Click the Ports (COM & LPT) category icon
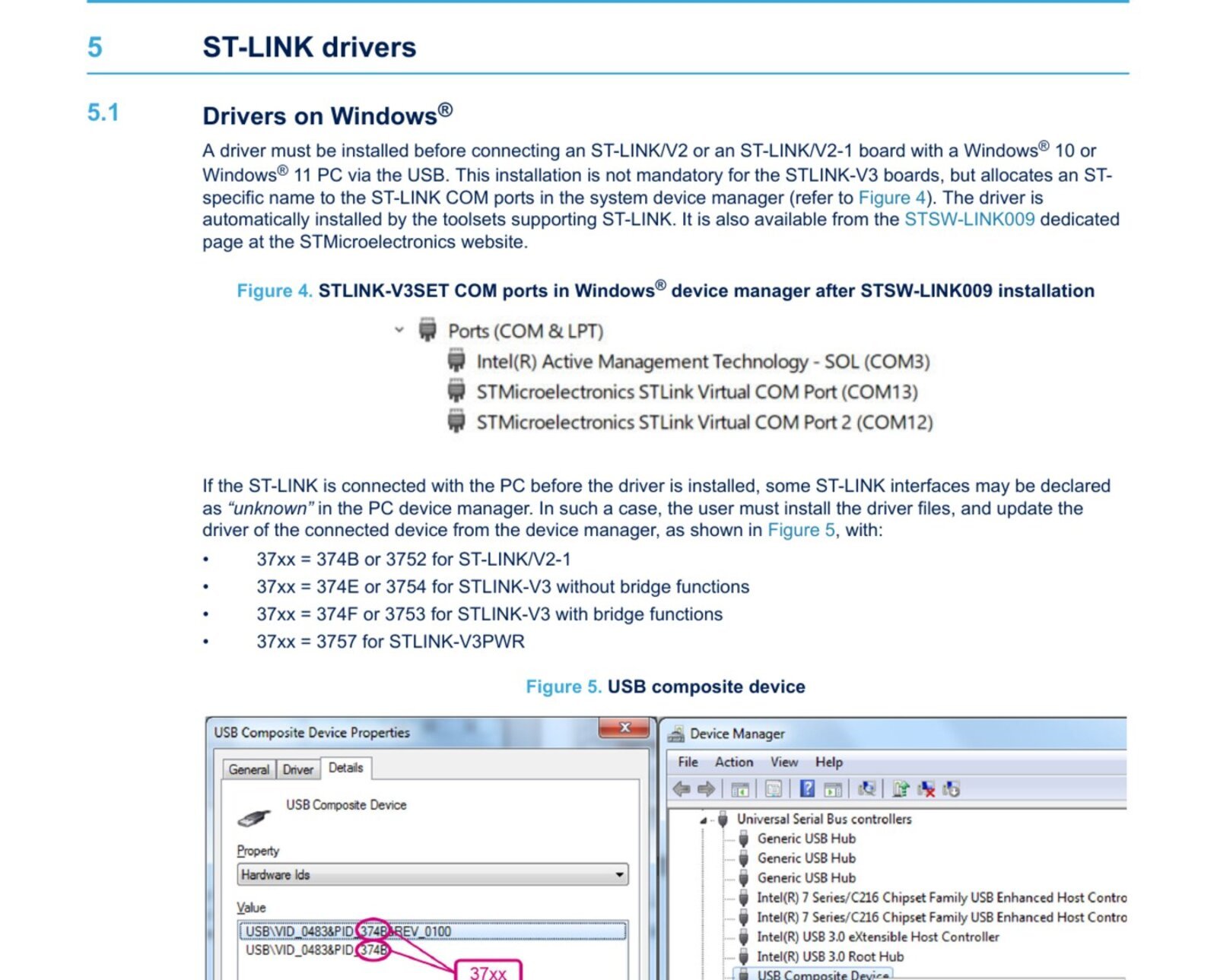 click(x=427, y=330)
